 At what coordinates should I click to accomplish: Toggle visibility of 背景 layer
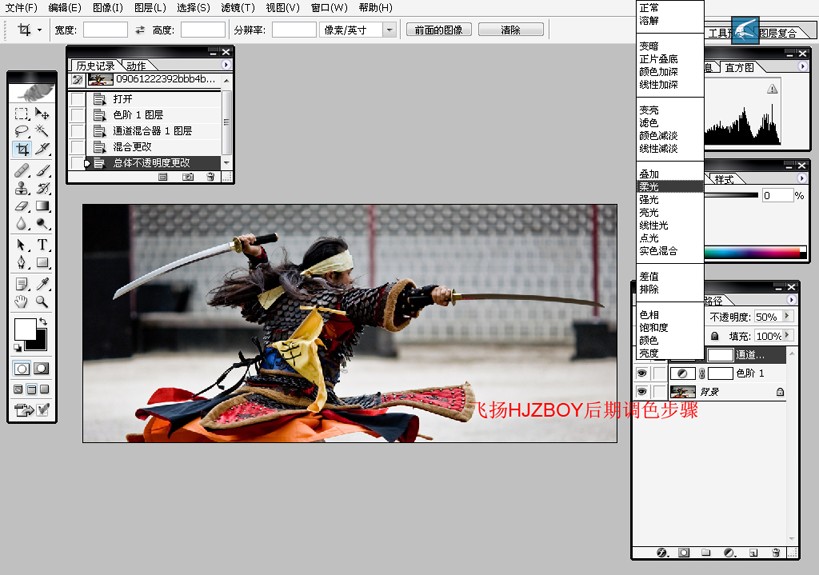(x=642, y=391)
